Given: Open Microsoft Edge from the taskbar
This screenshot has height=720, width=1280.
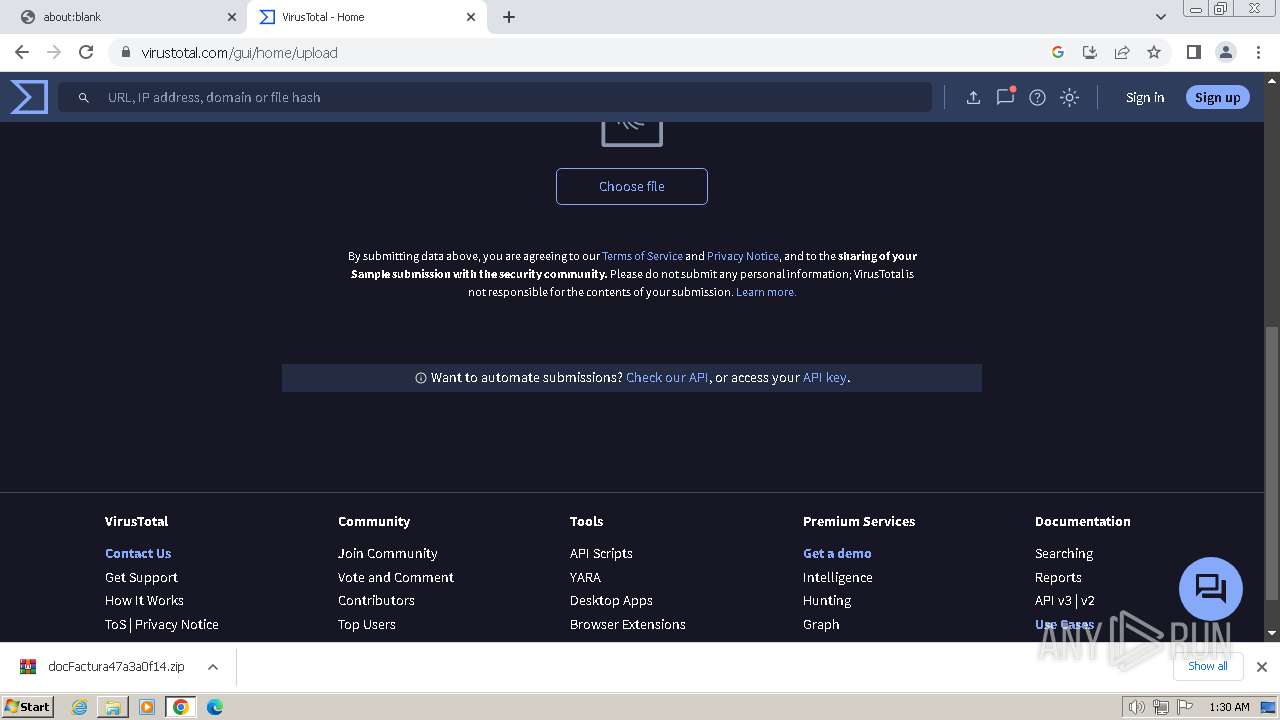Looking at the screenshot, I should [x=214, y=707].
